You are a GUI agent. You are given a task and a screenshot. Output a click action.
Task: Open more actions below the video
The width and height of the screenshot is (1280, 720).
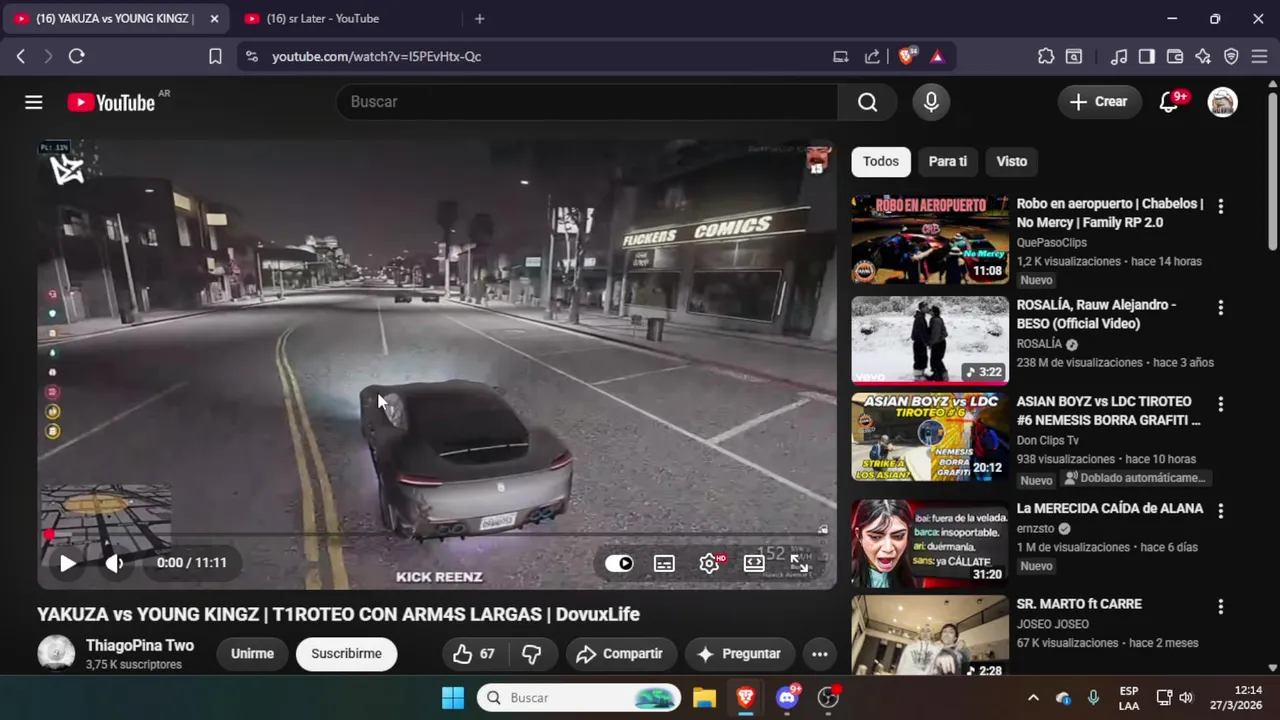coord(819,654)
